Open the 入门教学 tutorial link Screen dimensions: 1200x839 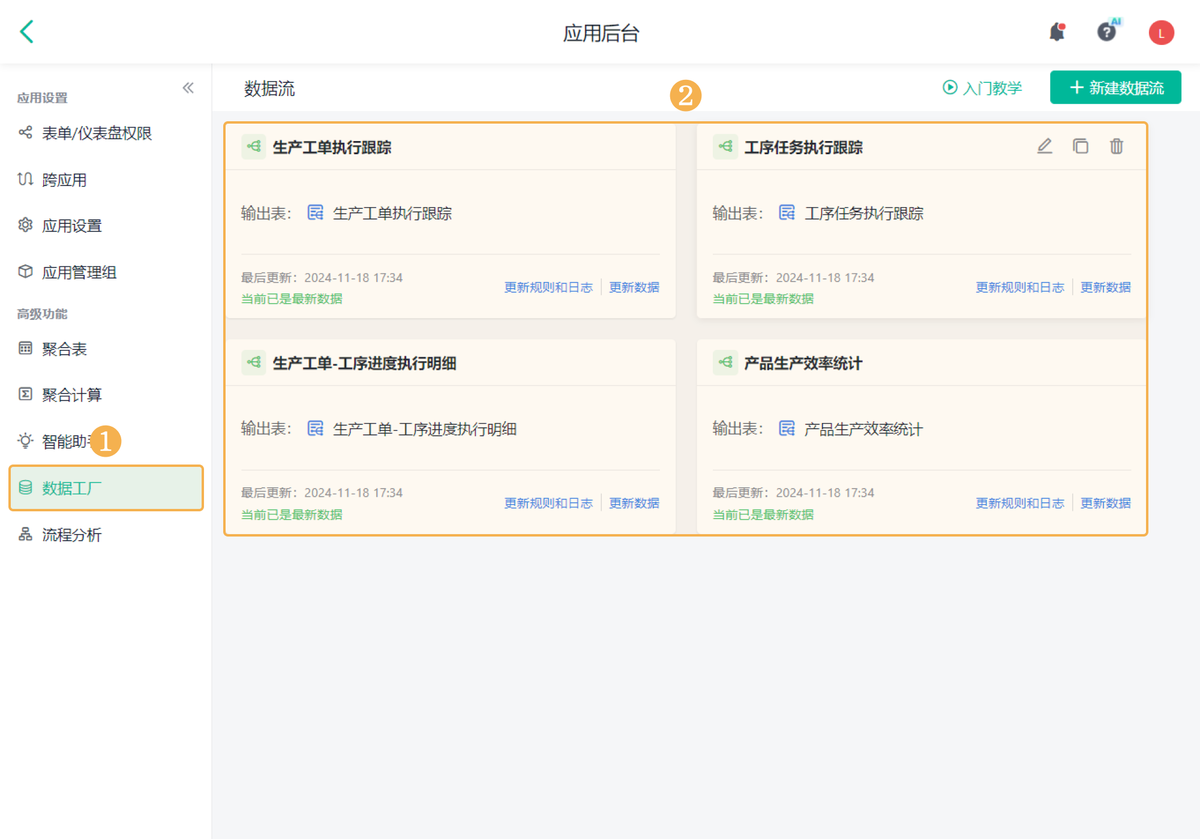pos(982,88)
